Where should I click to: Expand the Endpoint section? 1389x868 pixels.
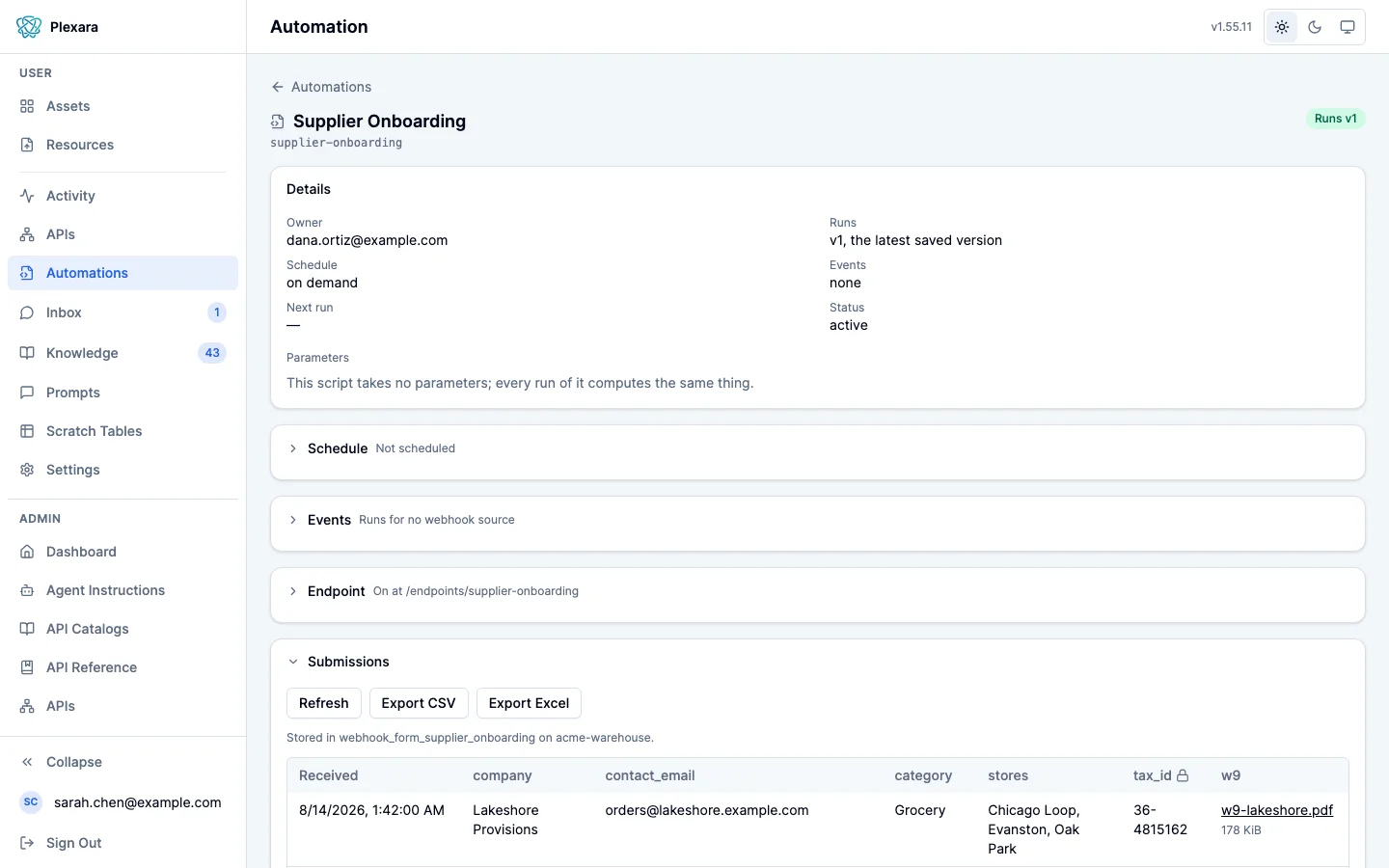tap(818, 591)
